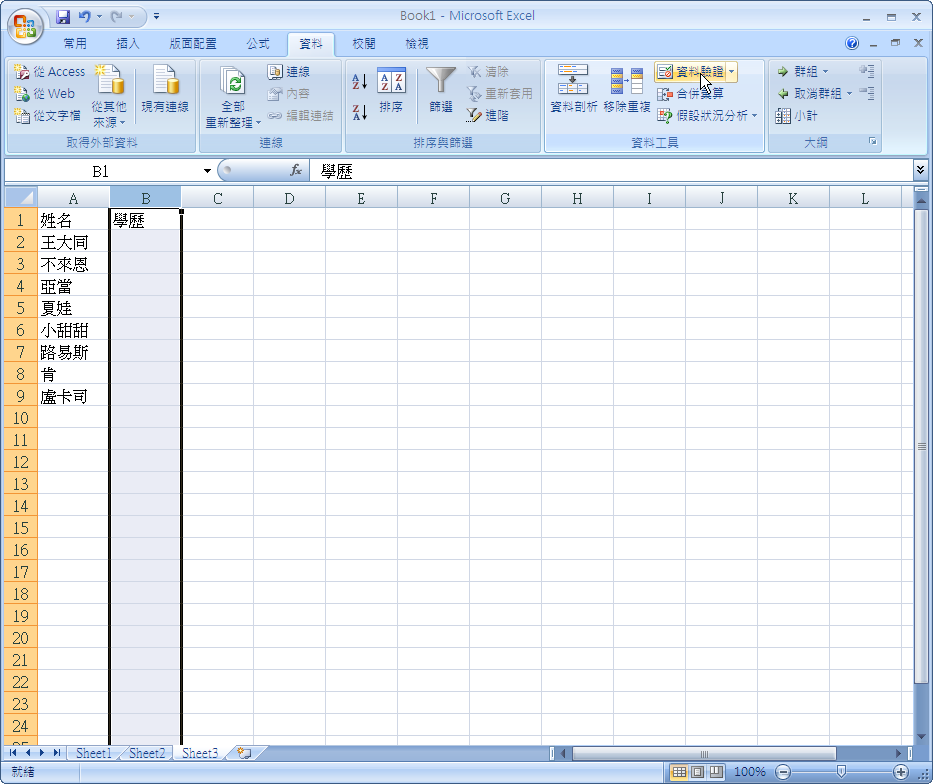Click Hide Detail icon in Outline group
This screenshot has height=784, width=933.
[867, 93]
